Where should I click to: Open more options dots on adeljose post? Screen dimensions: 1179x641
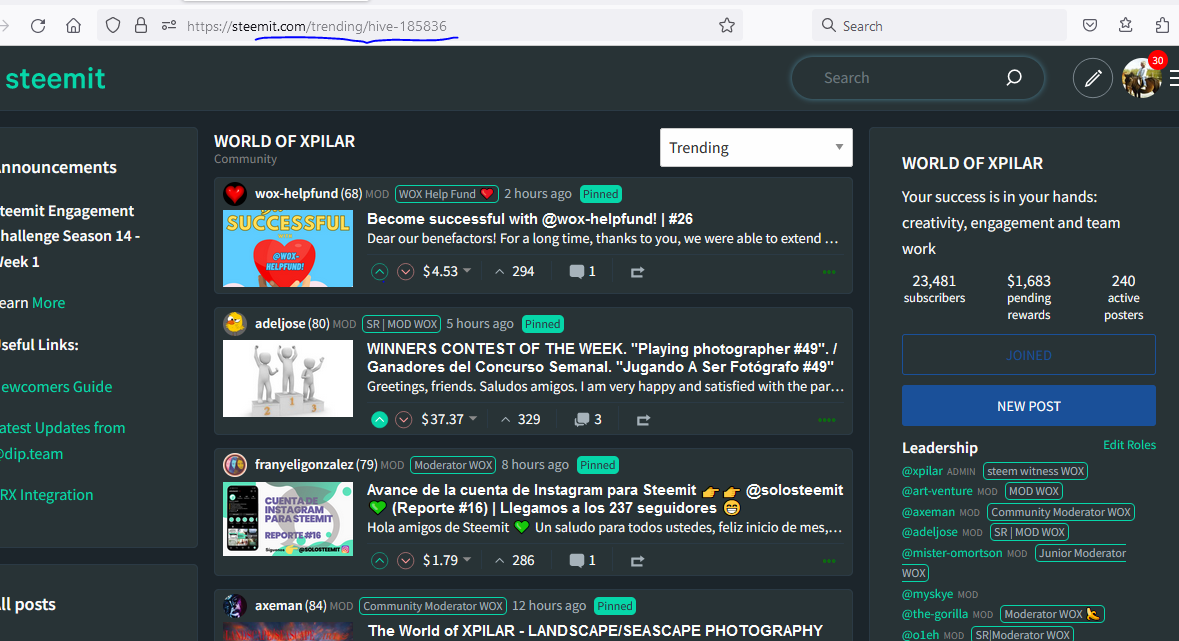827,421
